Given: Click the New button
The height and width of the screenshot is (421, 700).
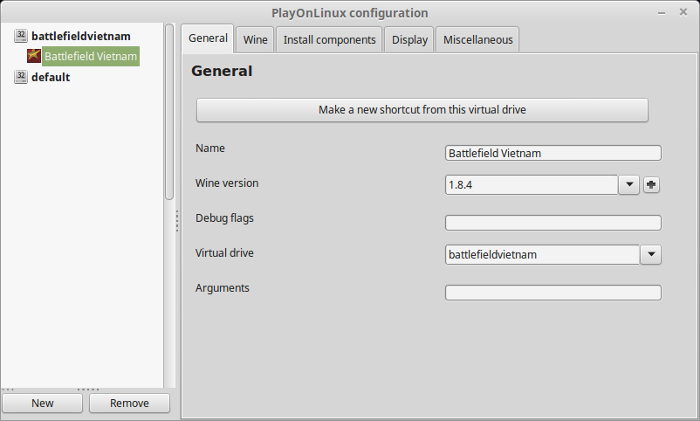Looking at the screenshot, I should click(42, 403).
